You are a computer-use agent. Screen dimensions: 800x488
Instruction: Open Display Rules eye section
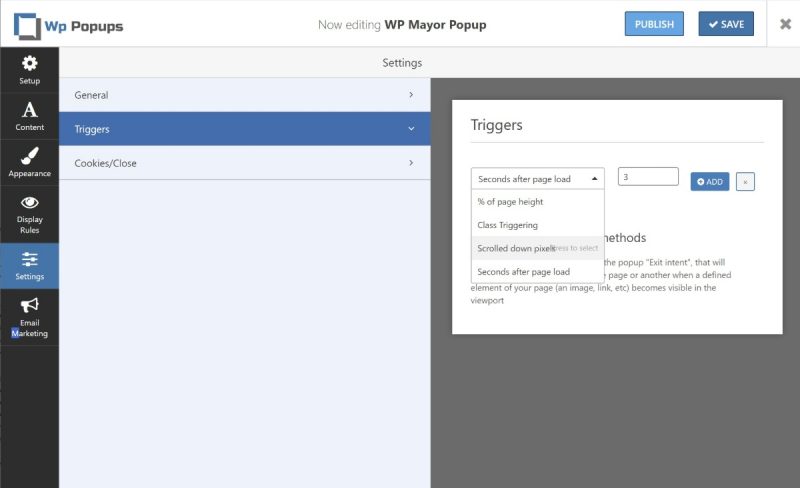pos(30,214)
